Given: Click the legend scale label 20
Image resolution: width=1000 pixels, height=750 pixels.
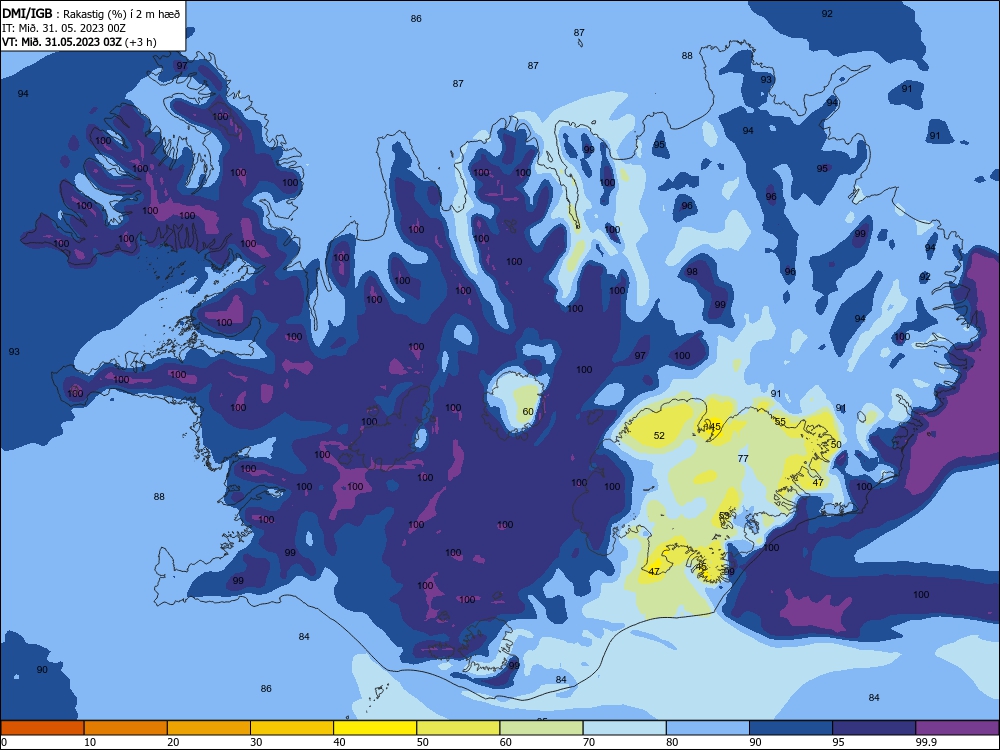Looking at the screenshot, I should [x=173, y=742].
